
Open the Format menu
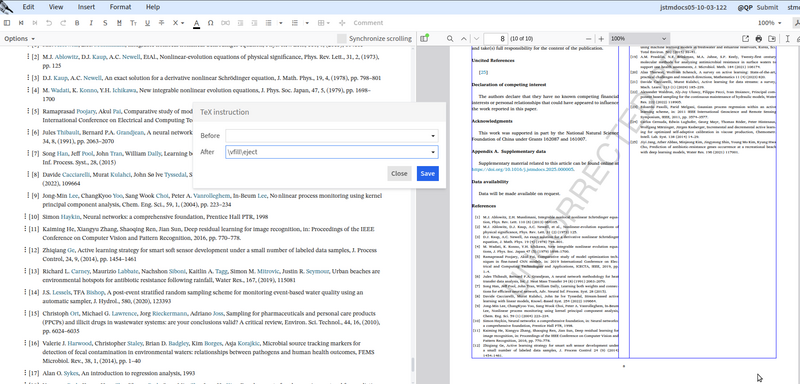pyautogui.click(x=120, y=7)
